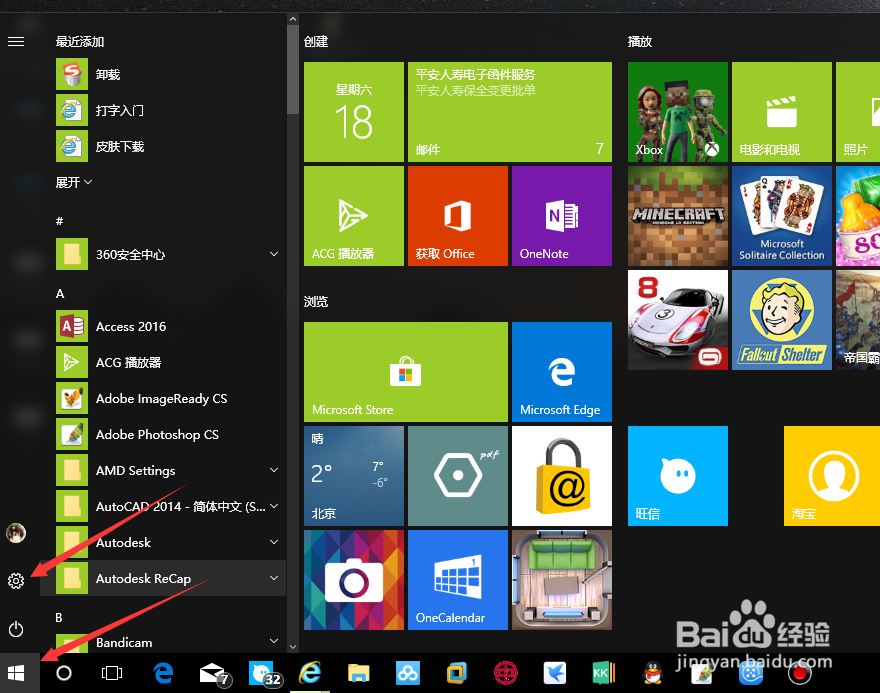880x693 pixels.
Task: Open the 旺信 tile
Action: click(x=677, y=476)
